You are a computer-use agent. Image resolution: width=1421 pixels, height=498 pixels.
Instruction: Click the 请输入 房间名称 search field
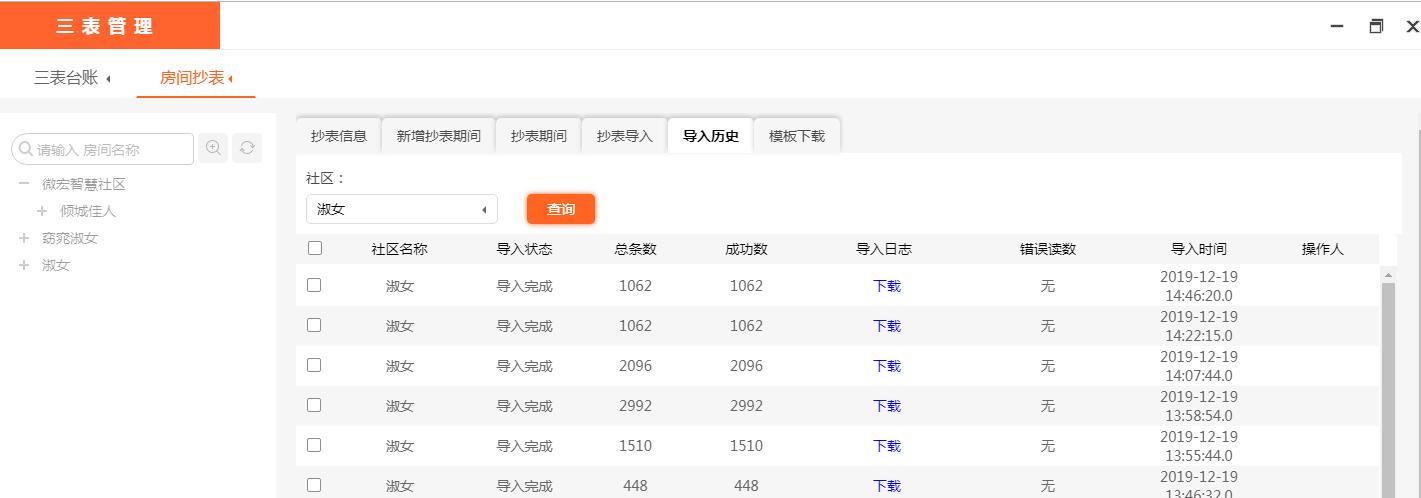click(x=110, y=149)
